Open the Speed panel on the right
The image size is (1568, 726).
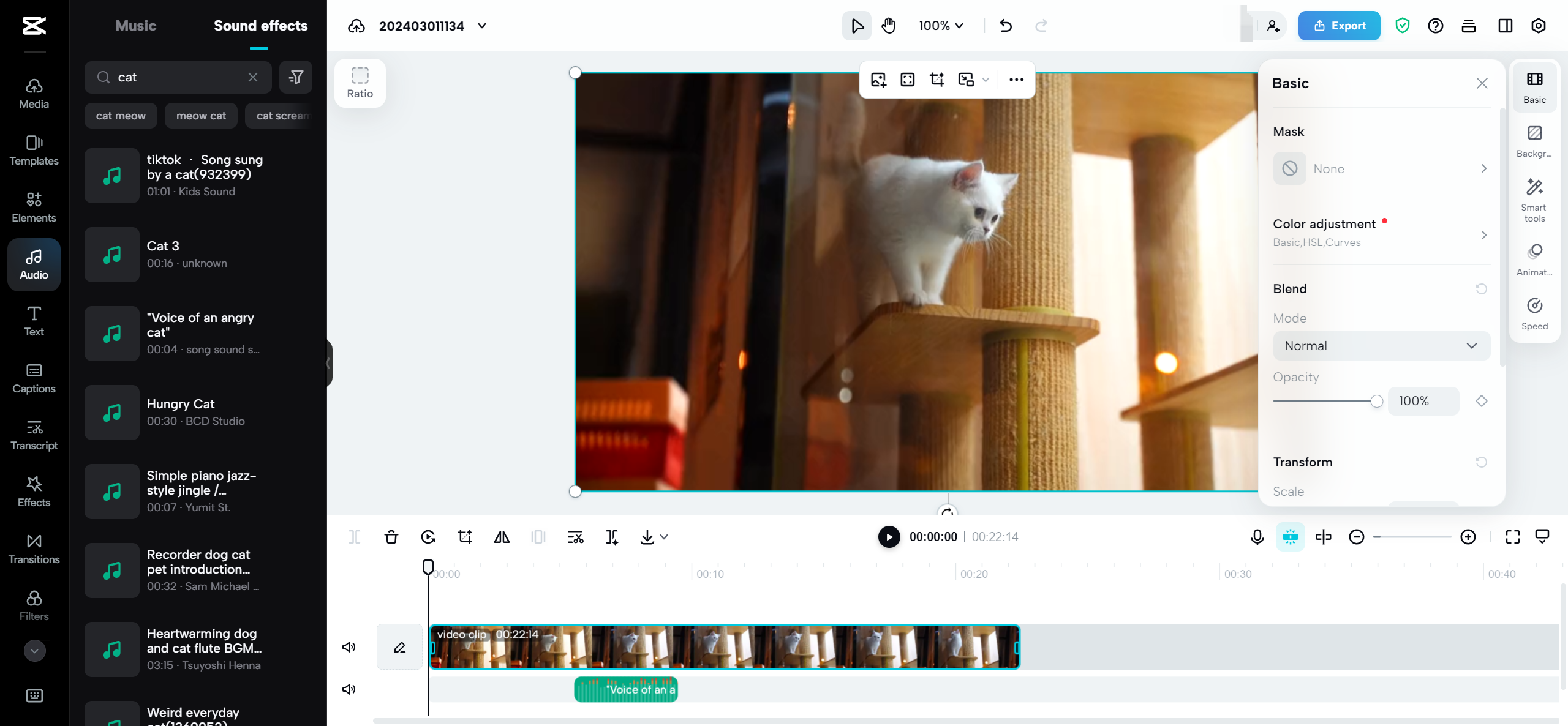click(x=1534, y=313)
